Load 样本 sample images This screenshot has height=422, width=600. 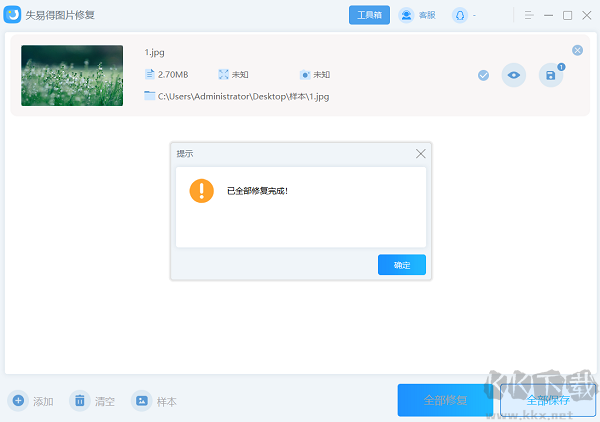pyautogui.click(x=154, y=401)
